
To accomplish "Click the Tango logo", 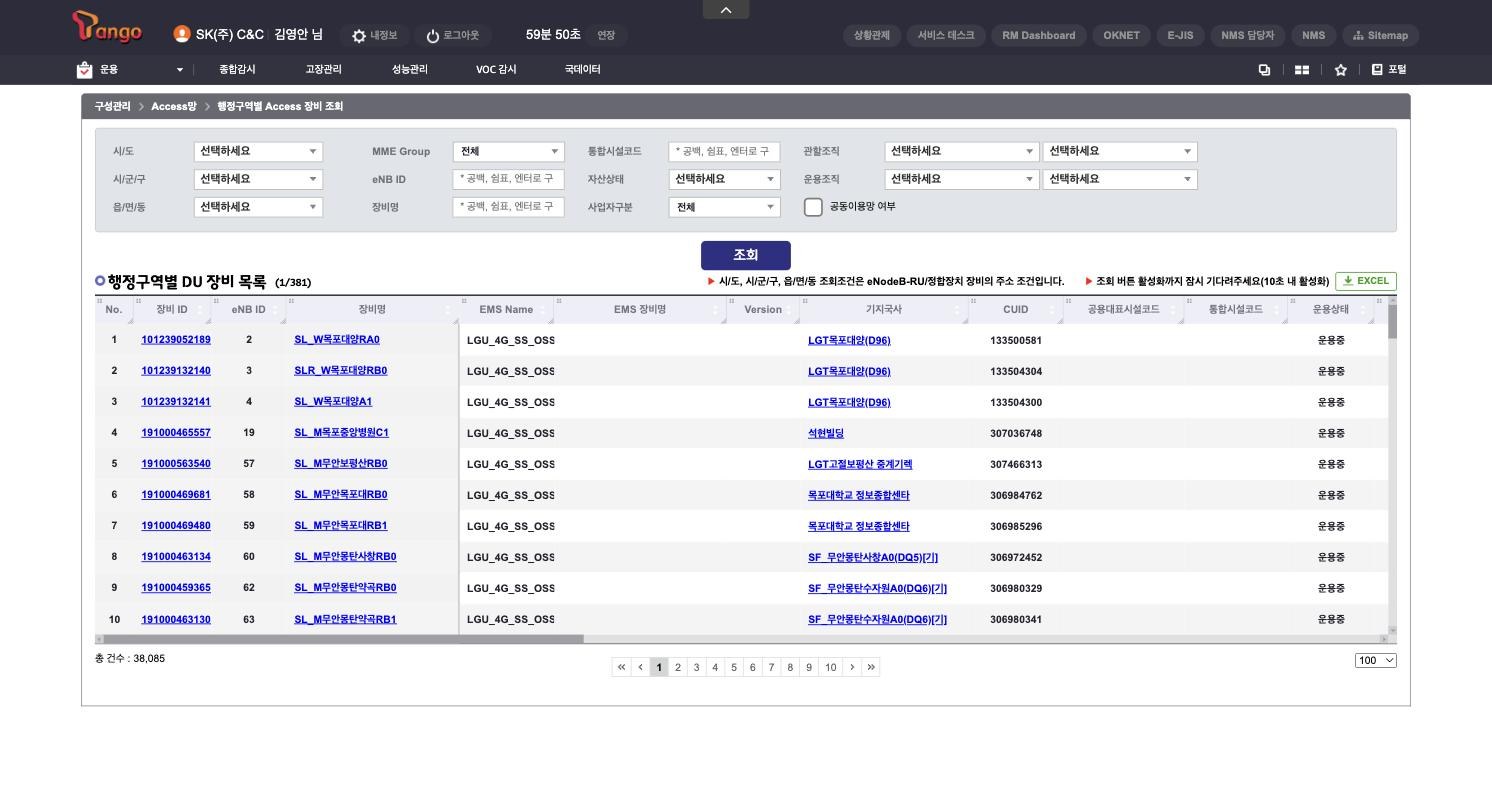I will click(107, 27).
